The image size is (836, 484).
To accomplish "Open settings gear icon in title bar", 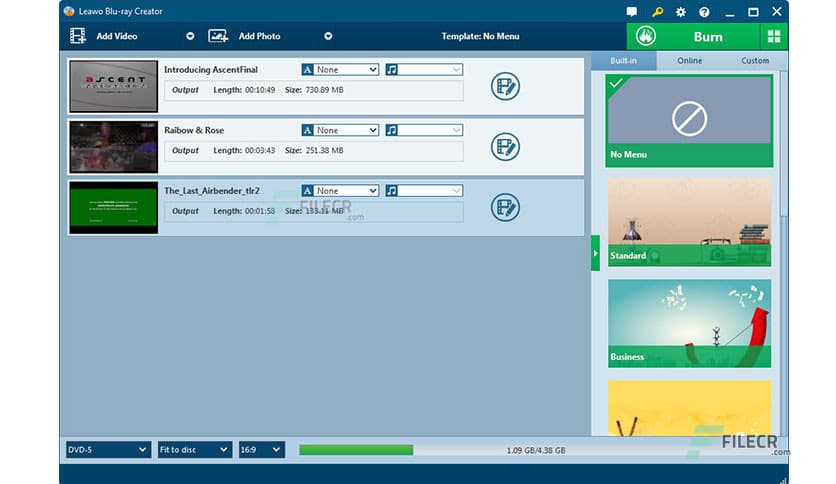I will click(x=681, y=12).
